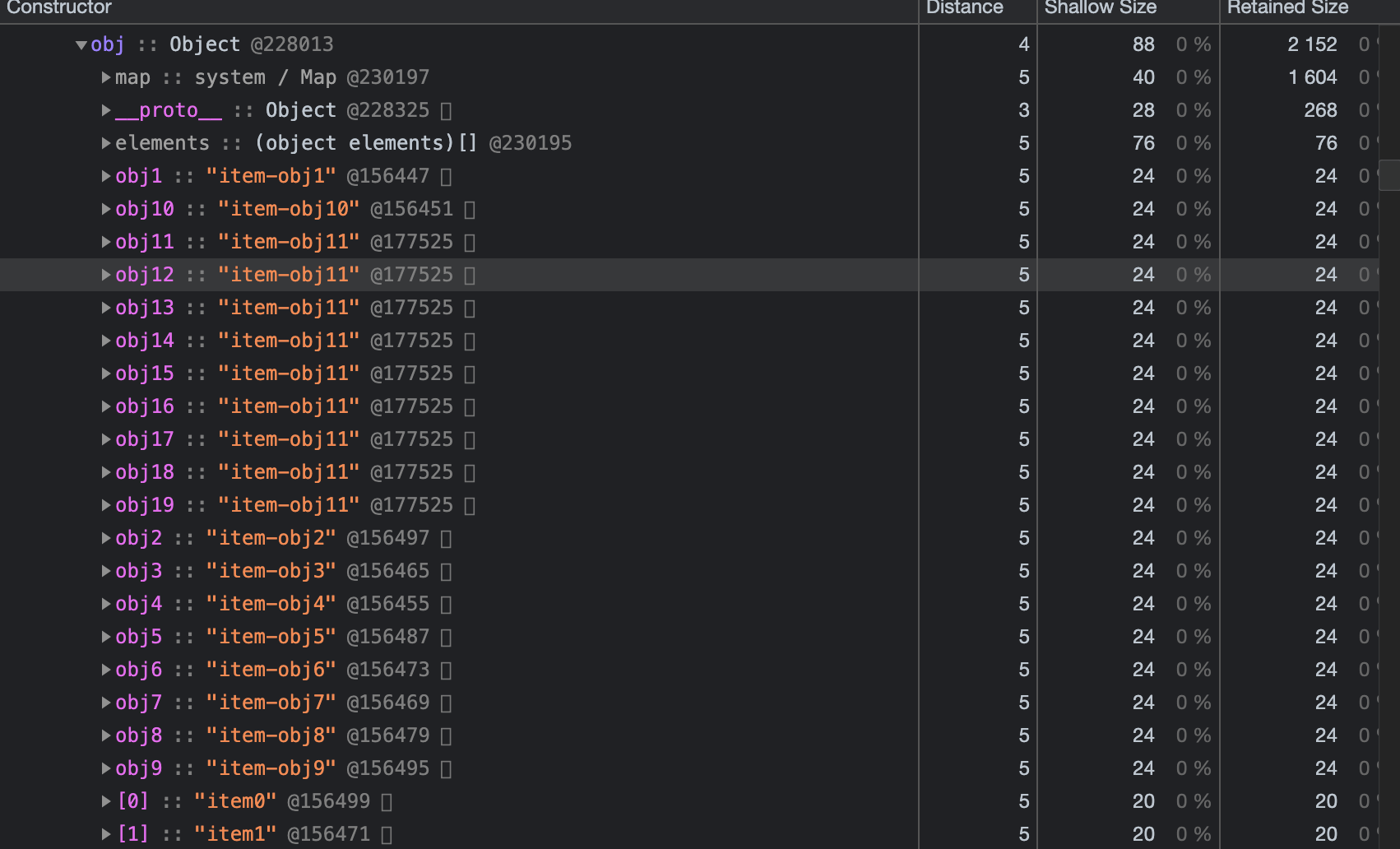Click the square icon after @156499
The width and height of the screenshot is (1400, 849).
pos(387,801)
